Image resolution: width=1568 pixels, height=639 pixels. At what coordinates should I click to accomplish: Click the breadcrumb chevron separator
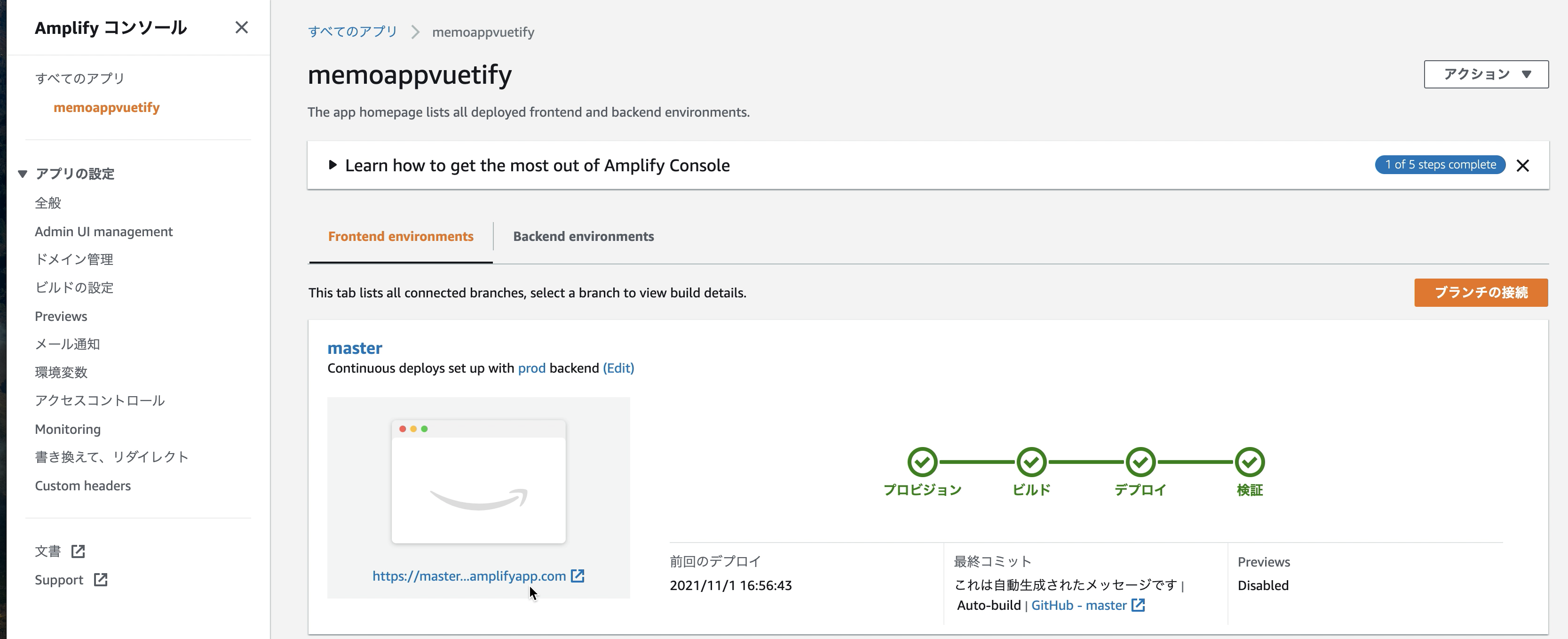[x=415, y=32]
